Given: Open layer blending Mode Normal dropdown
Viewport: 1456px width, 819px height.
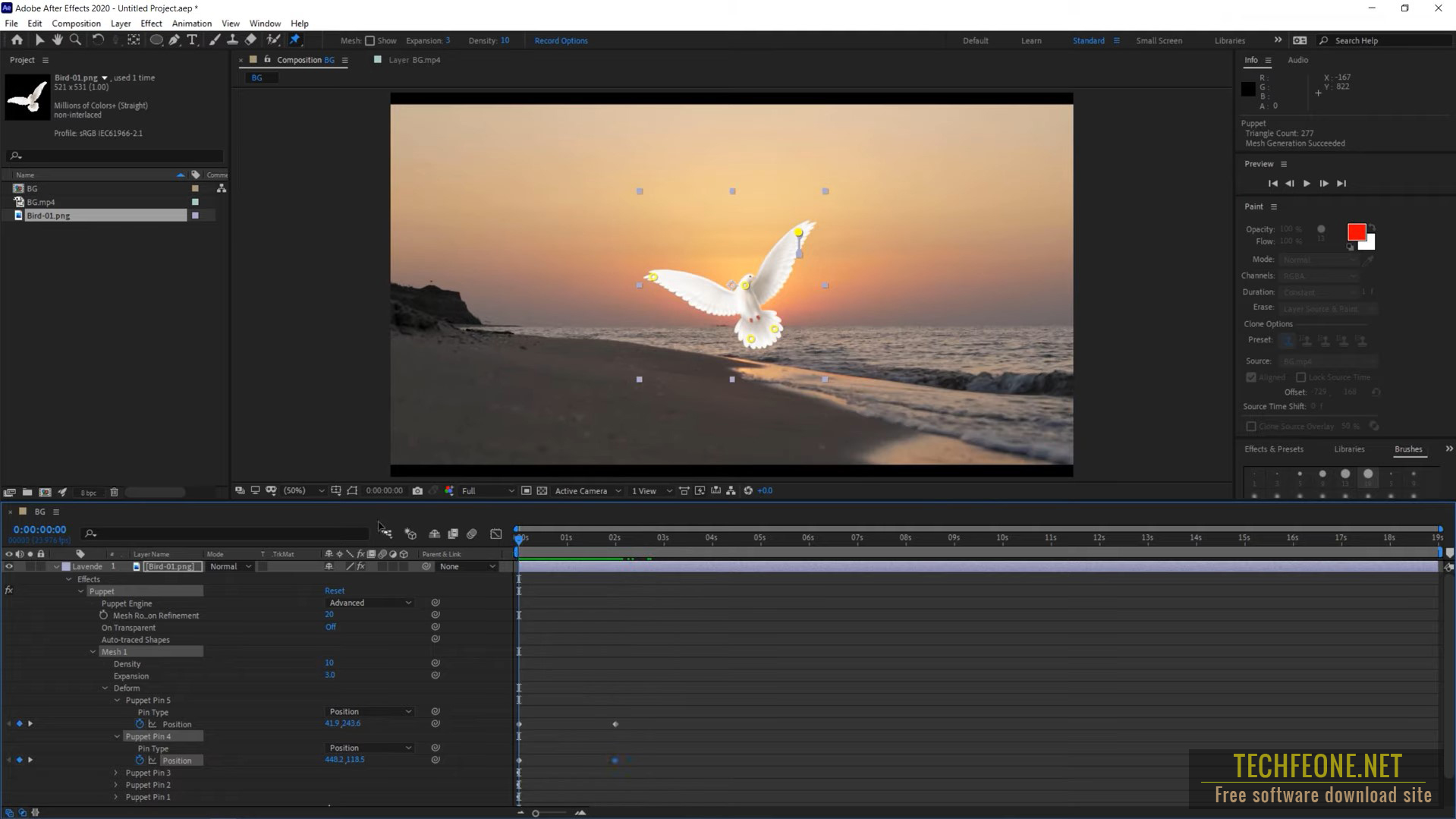Looking at the screenshot, I should point(230,567).
